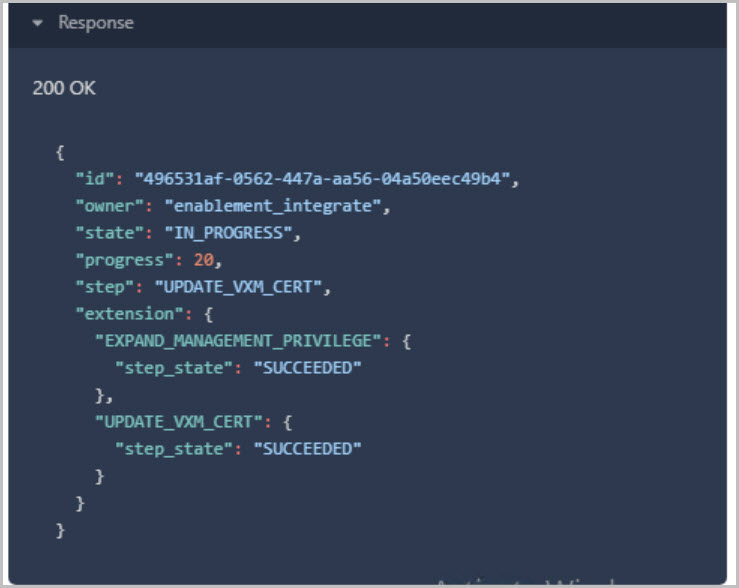Viewport: 739px width, 588px height.
Task: Click the Response header label
Action: (96, 23)
